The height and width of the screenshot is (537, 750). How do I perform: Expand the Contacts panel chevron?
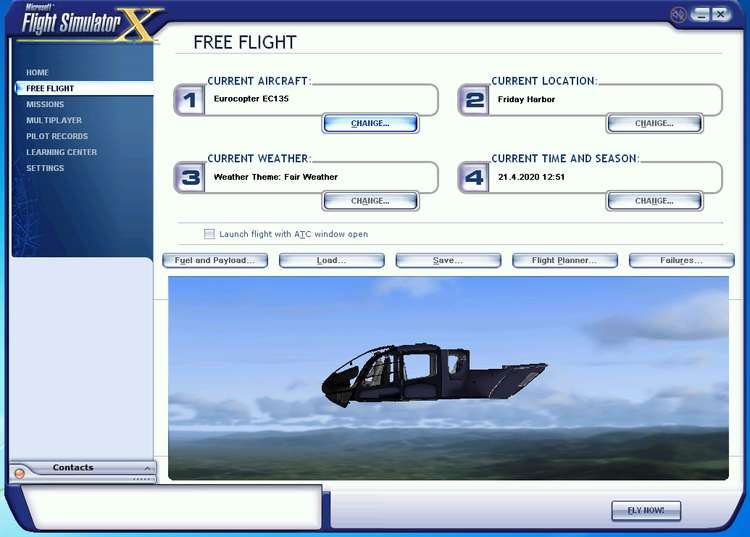[147, 468]
